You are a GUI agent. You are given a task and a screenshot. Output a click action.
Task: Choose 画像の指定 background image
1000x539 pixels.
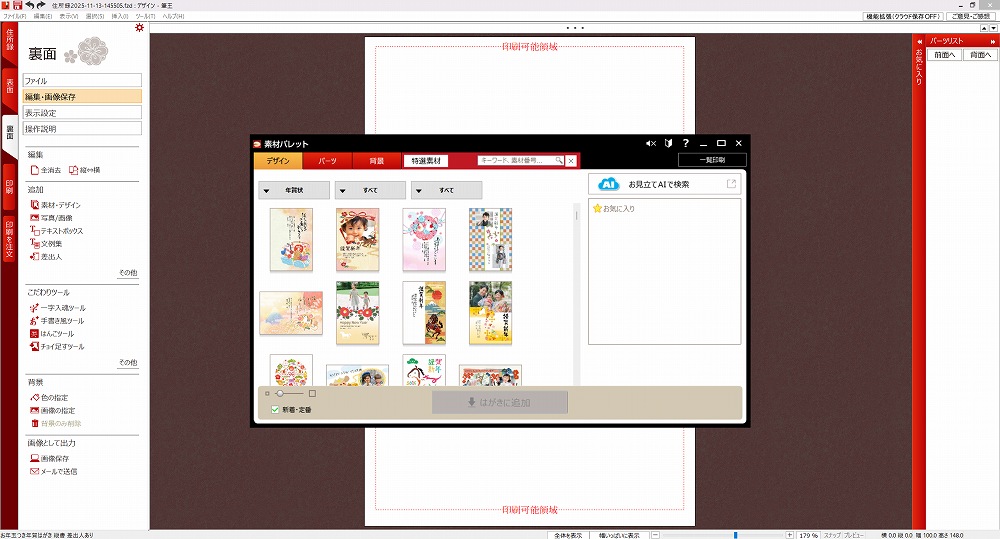(x=52, y=410)
